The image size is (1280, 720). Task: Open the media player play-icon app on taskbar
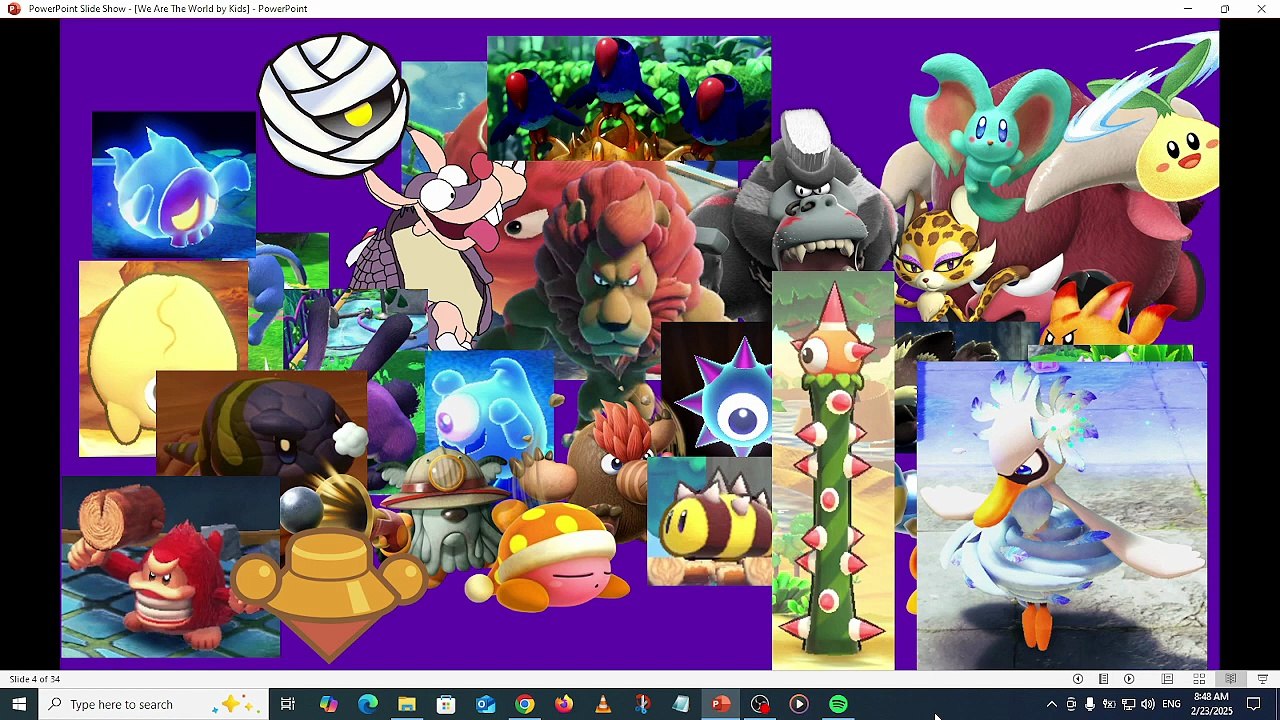click(x=799, y=704)
